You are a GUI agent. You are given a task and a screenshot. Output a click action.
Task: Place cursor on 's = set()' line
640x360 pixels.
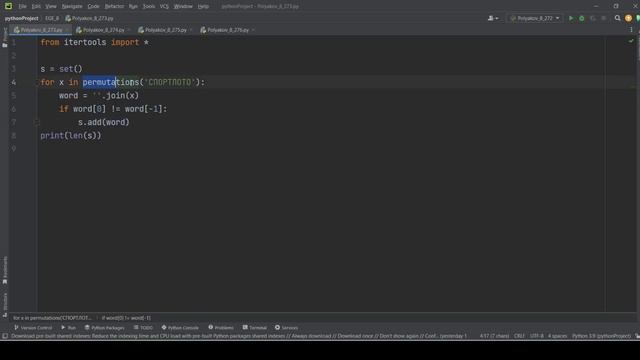[61, 69]
